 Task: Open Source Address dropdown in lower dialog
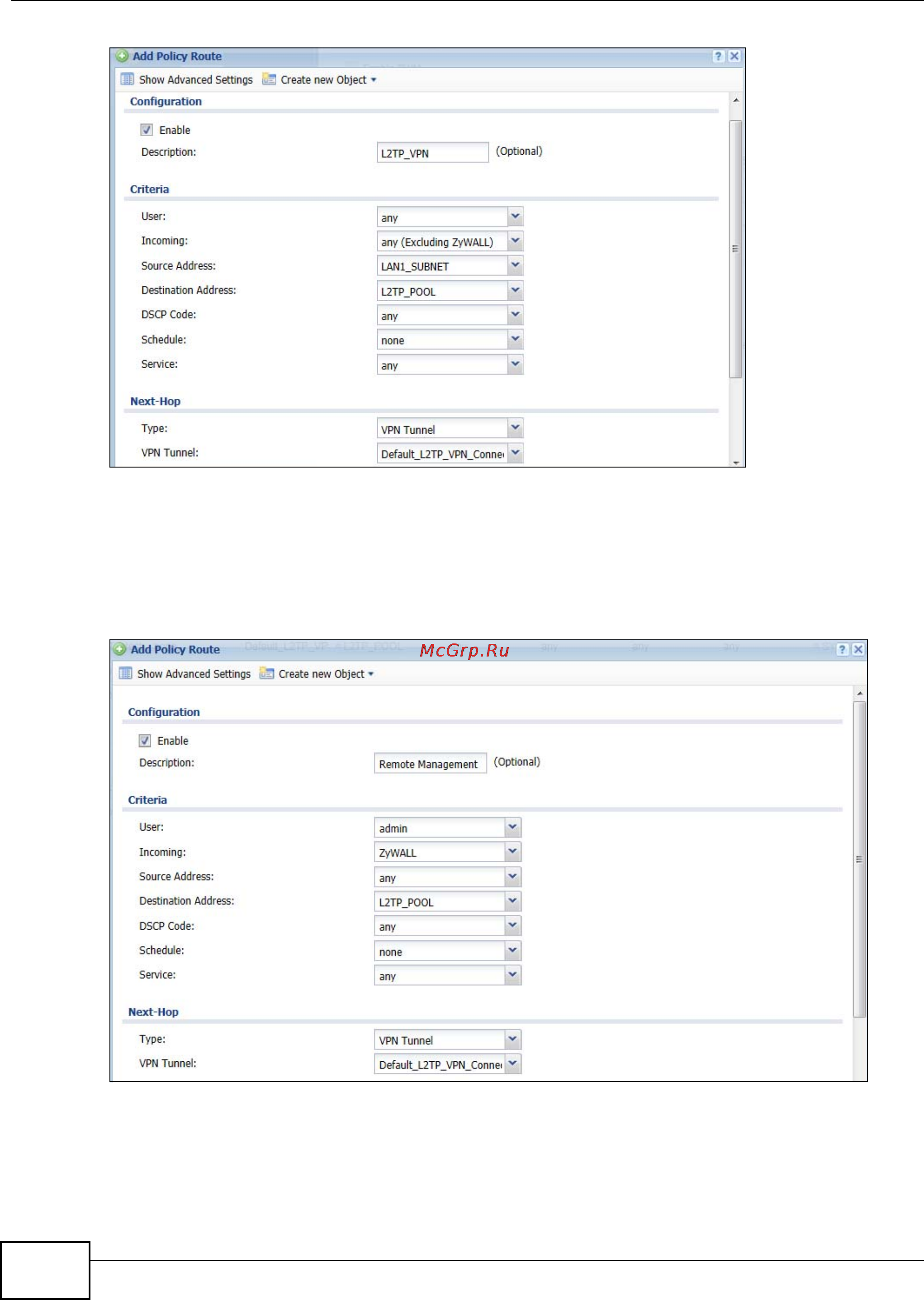pyautogui.click(x=512, y=877)
